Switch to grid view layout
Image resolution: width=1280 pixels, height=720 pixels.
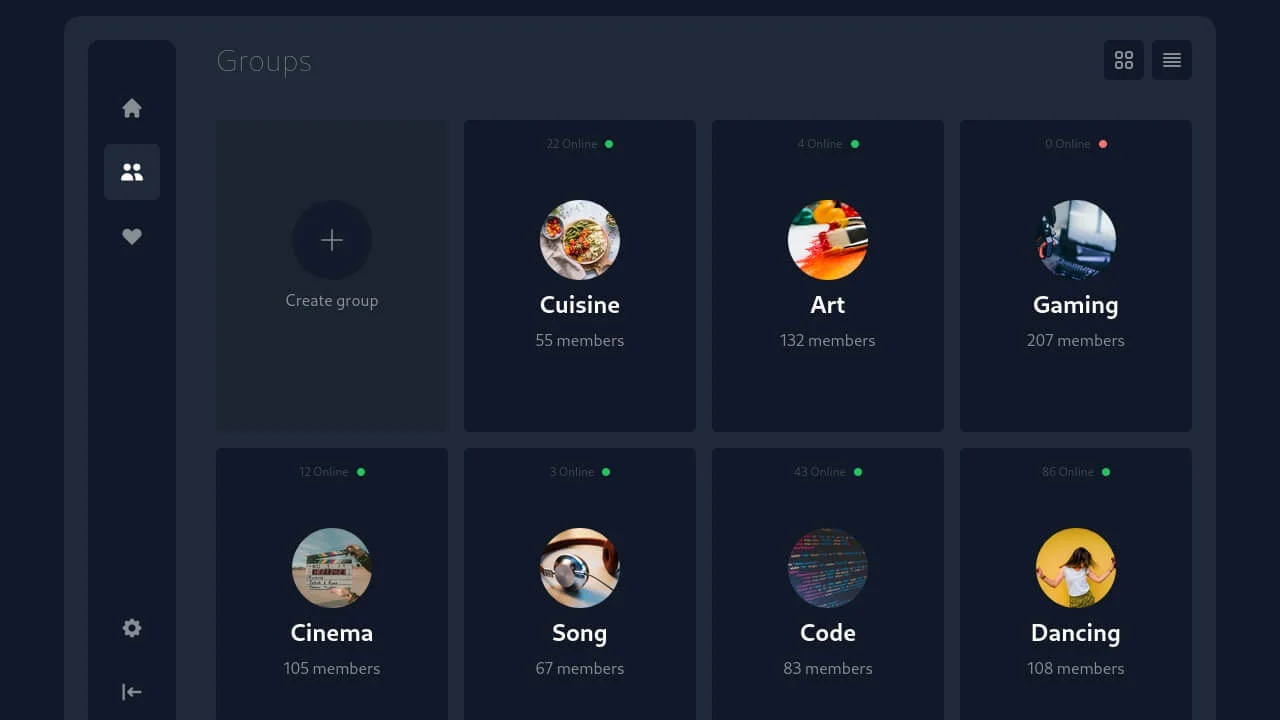click(x=1124, y=60)
